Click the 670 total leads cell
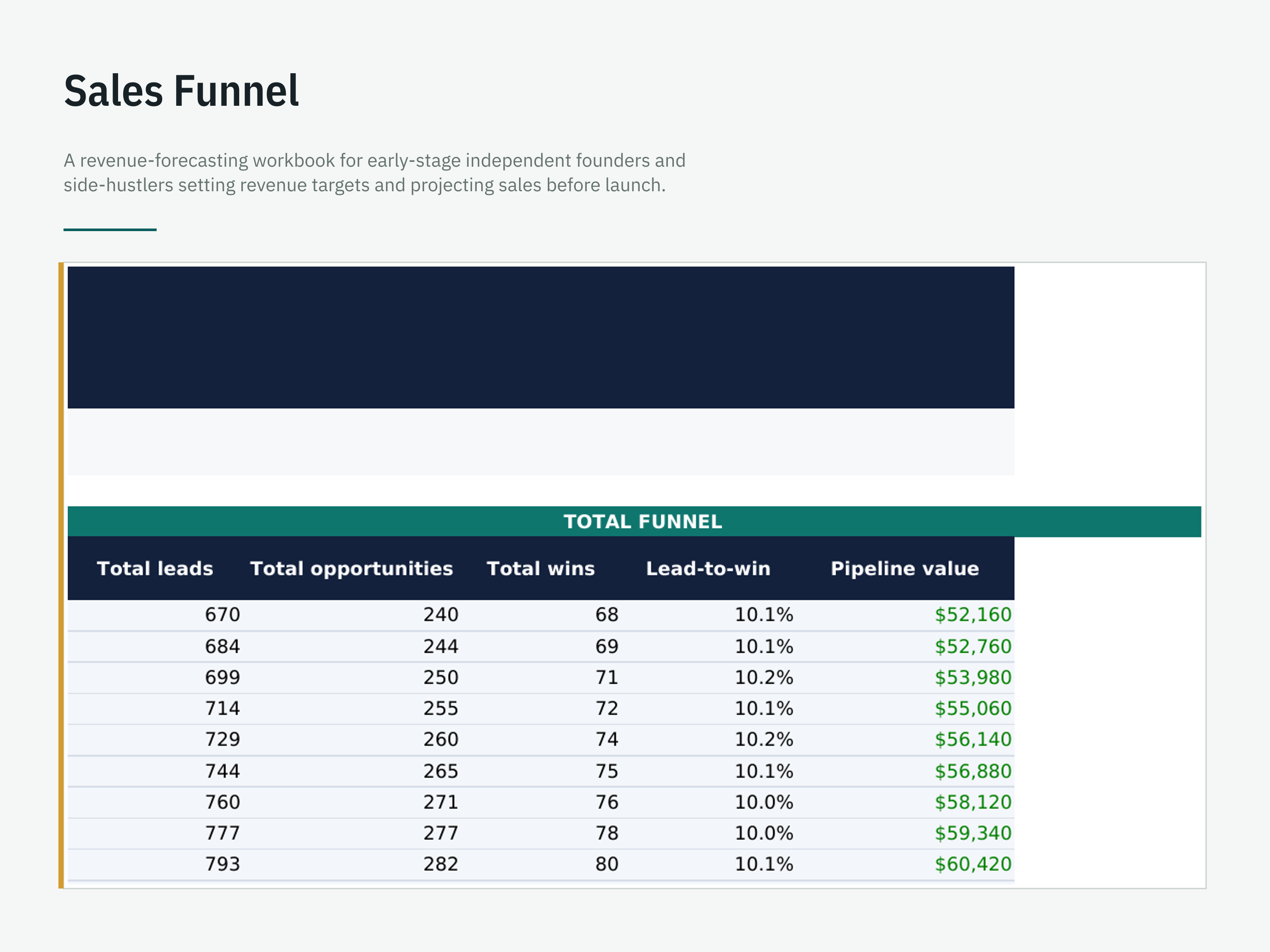This screenshot has height=952, width=1270. click(x=222, y=615)
